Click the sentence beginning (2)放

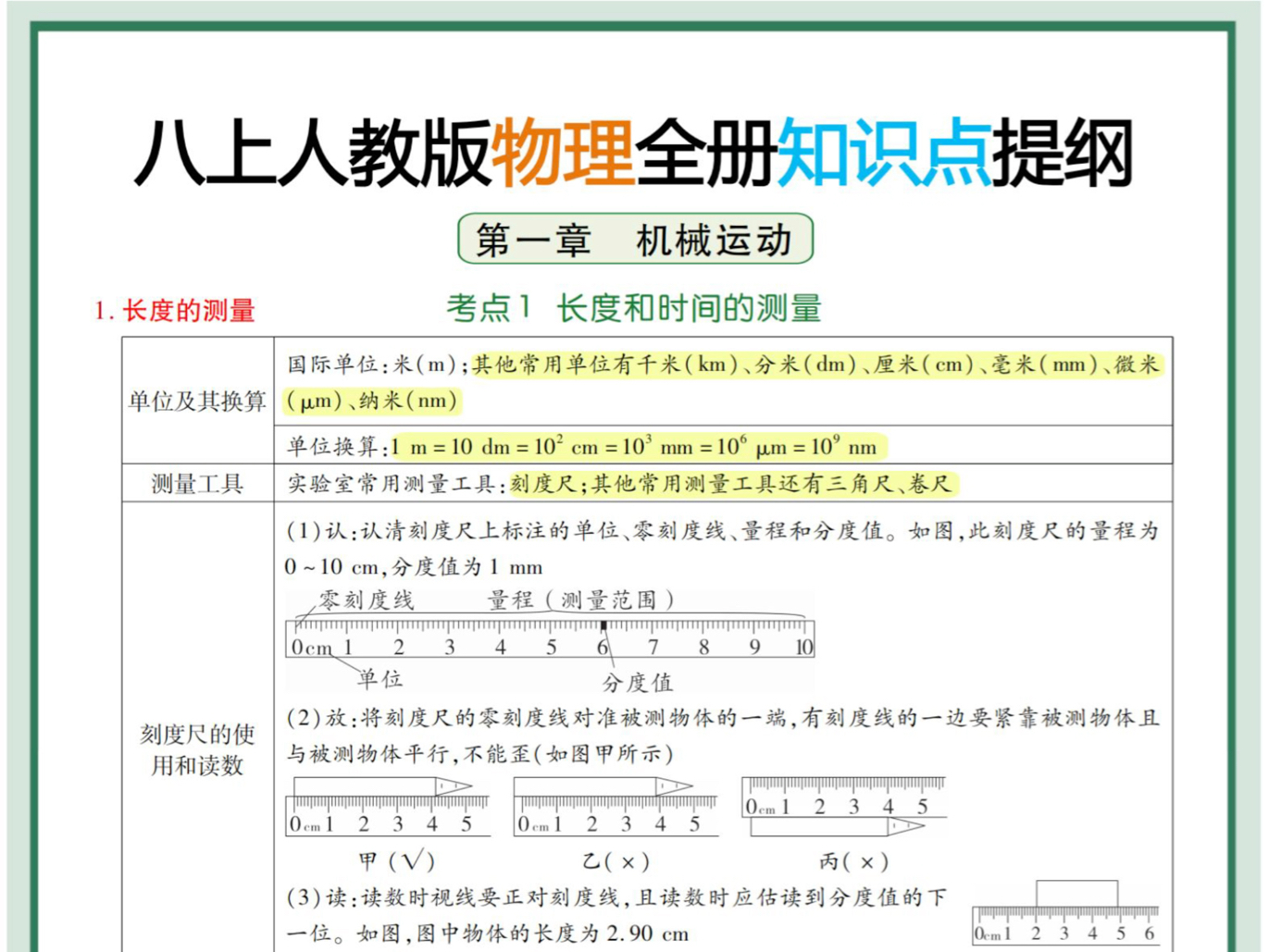pos(722,736)
